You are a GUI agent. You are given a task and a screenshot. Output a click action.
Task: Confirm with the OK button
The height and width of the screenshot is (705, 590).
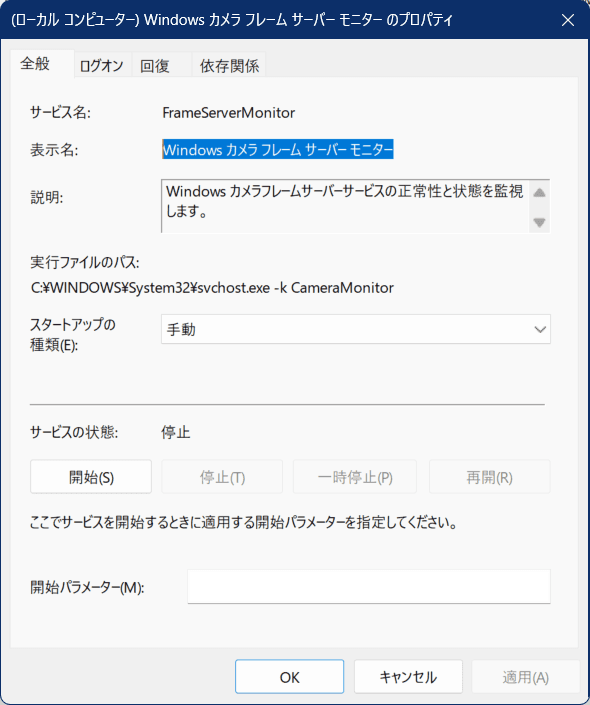point(289,677)
